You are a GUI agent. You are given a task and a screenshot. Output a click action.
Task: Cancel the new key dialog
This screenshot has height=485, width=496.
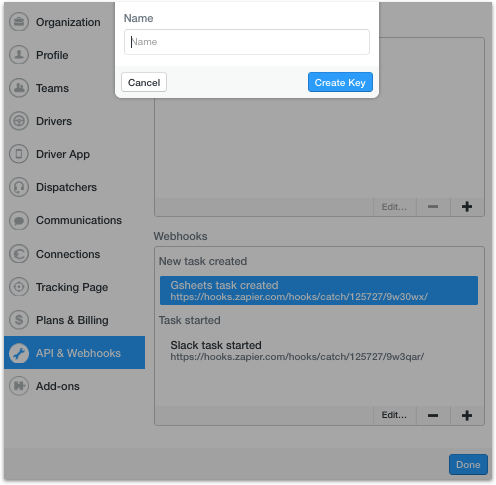pyautogui.click(x=144, y=82)
